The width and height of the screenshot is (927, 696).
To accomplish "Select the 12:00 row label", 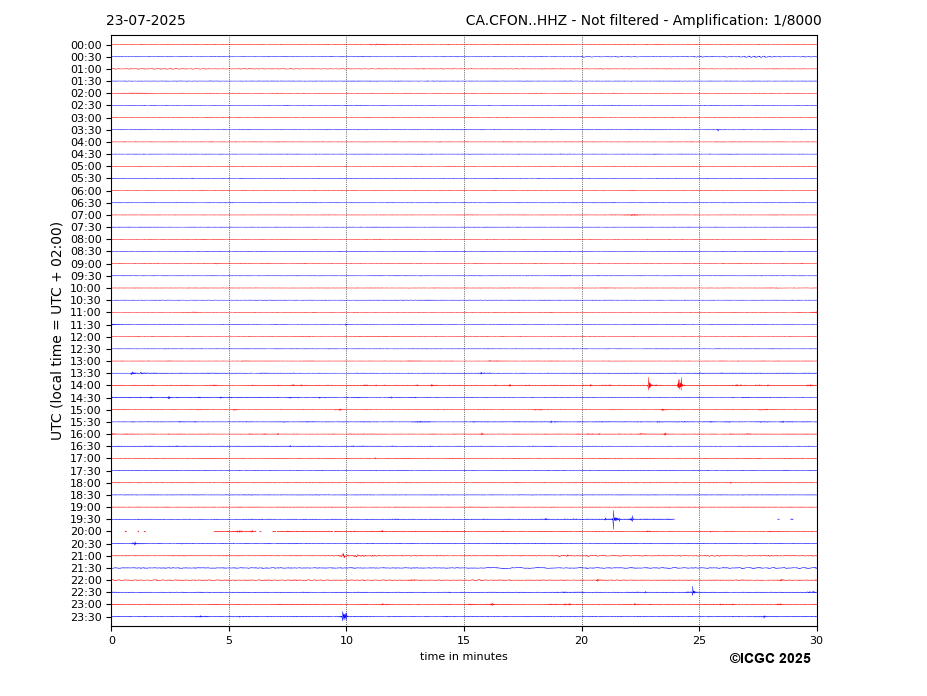I will tap(86, 338).
